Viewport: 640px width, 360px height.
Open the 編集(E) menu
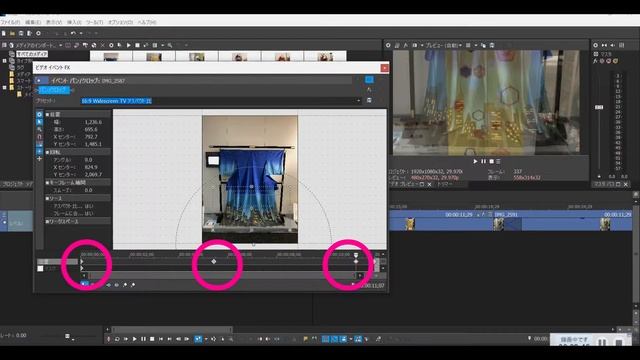pyautogui.click(x=33, y=22)
